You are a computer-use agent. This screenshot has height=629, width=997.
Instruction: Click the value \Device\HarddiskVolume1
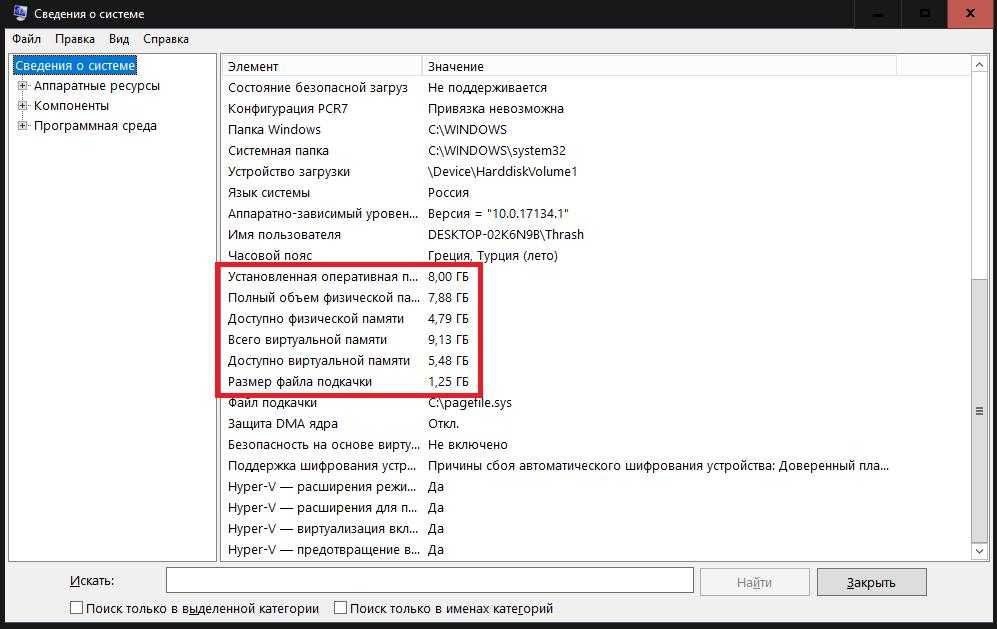[x=502, y=172]
